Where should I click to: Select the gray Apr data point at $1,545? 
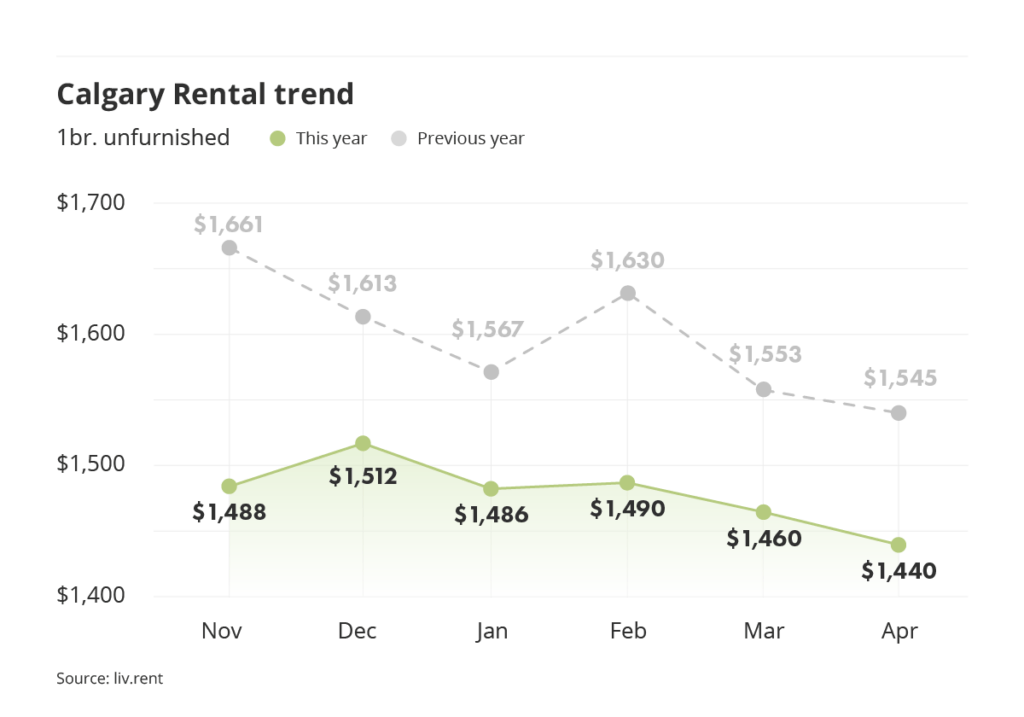click(x=898, y=413)
